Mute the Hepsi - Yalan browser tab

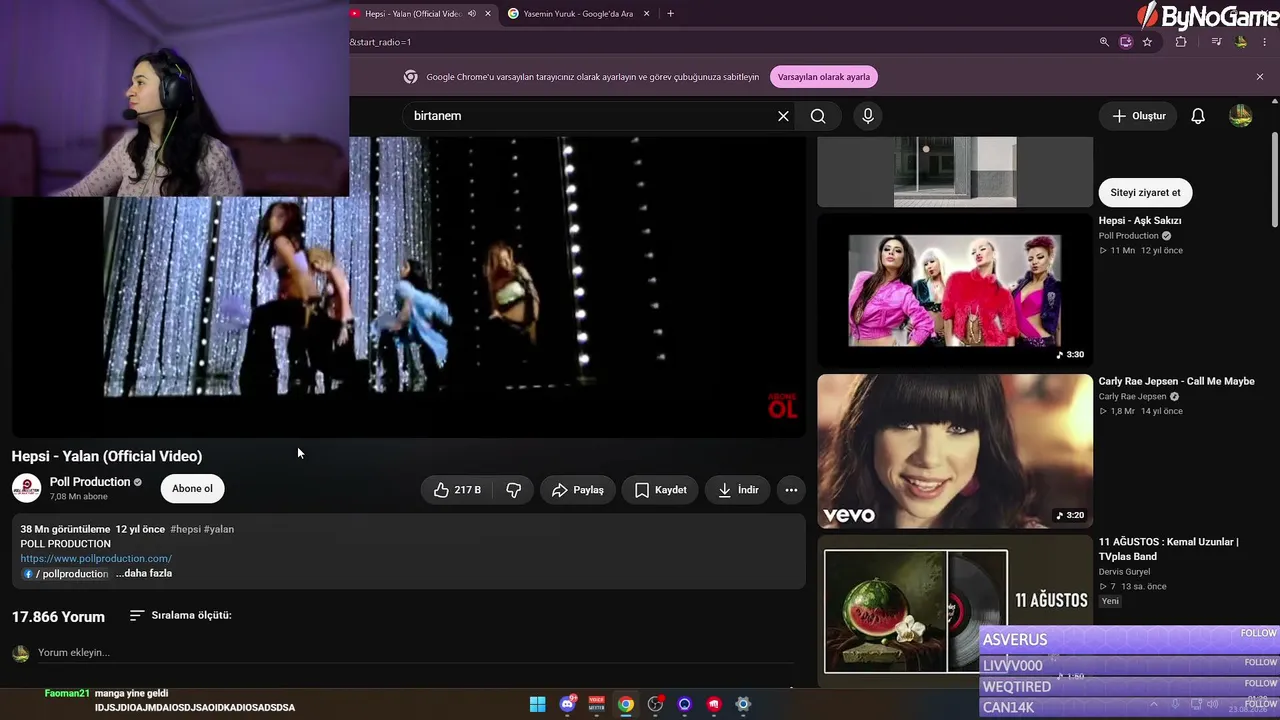pos(472,14)
